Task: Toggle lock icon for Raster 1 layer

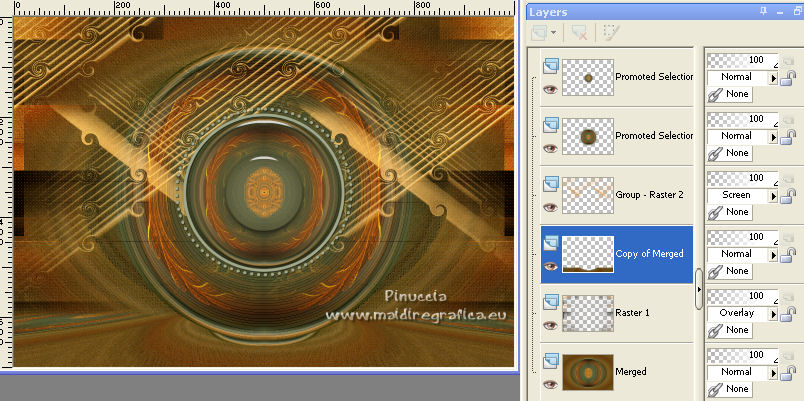Action: coord(788,314)
